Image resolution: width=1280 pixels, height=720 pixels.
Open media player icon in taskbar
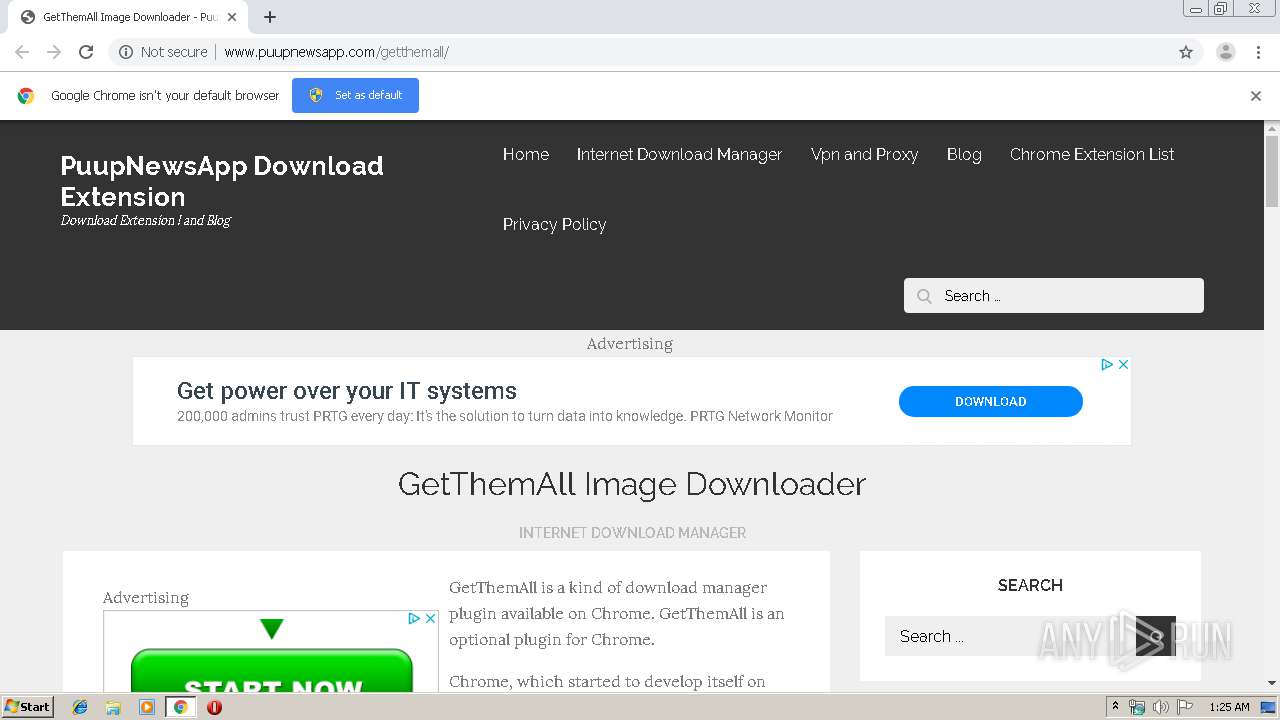click(x=147, y=707)
